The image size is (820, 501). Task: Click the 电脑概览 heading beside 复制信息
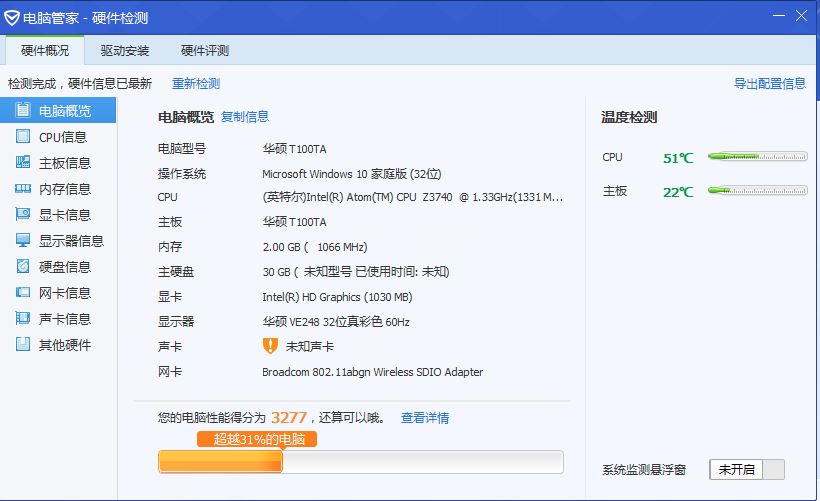pyautogui.click(x=186, y=117)
